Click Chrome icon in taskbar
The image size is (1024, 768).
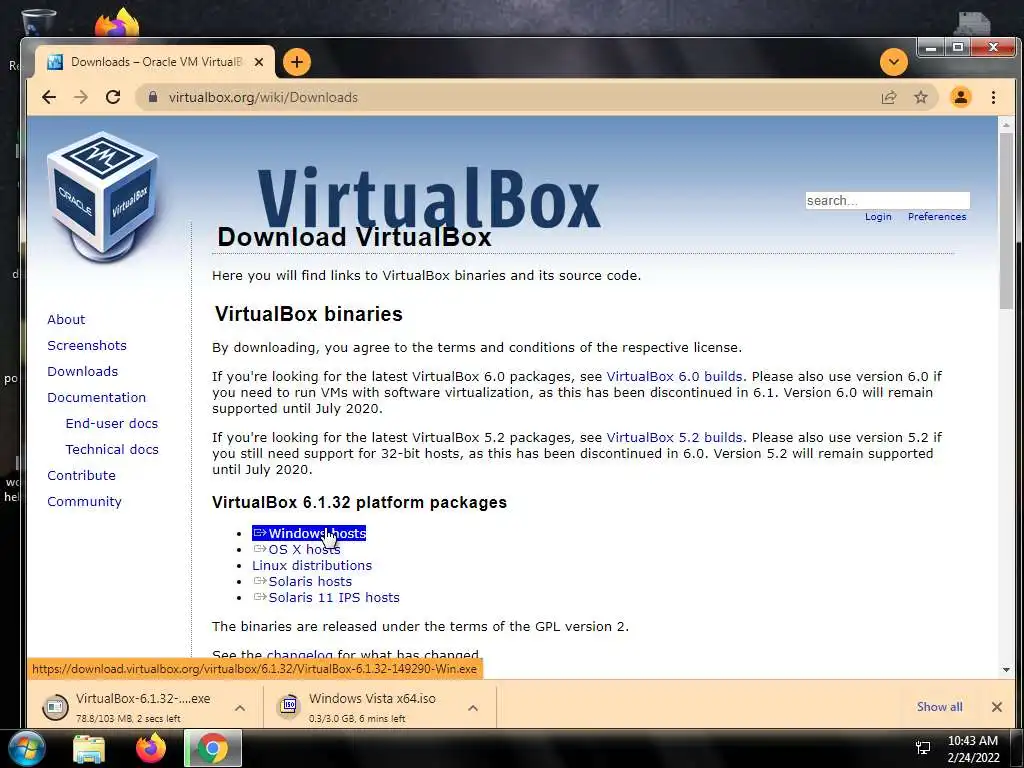coord(213,748)
